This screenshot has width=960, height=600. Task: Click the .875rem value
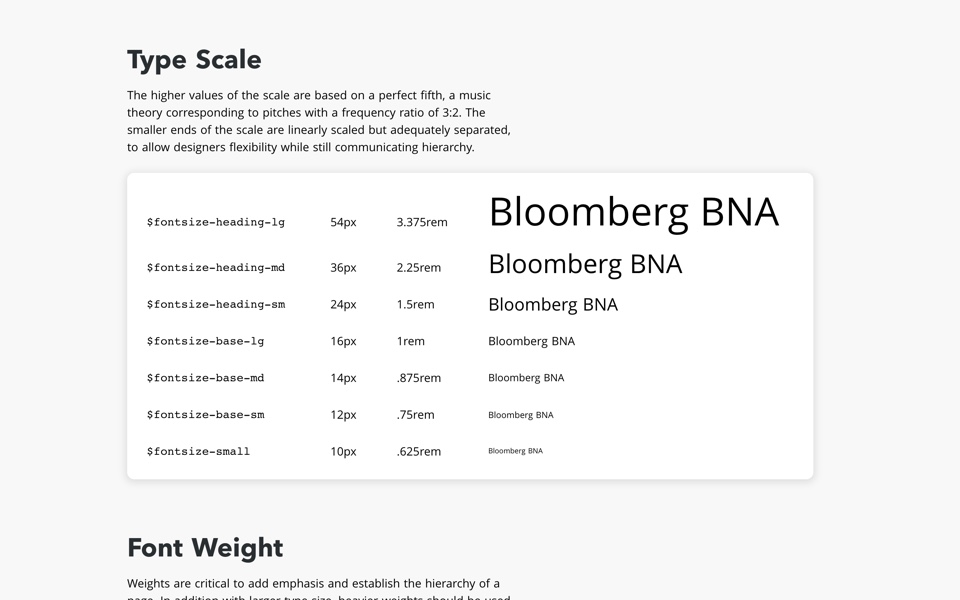tap(418, 378)
